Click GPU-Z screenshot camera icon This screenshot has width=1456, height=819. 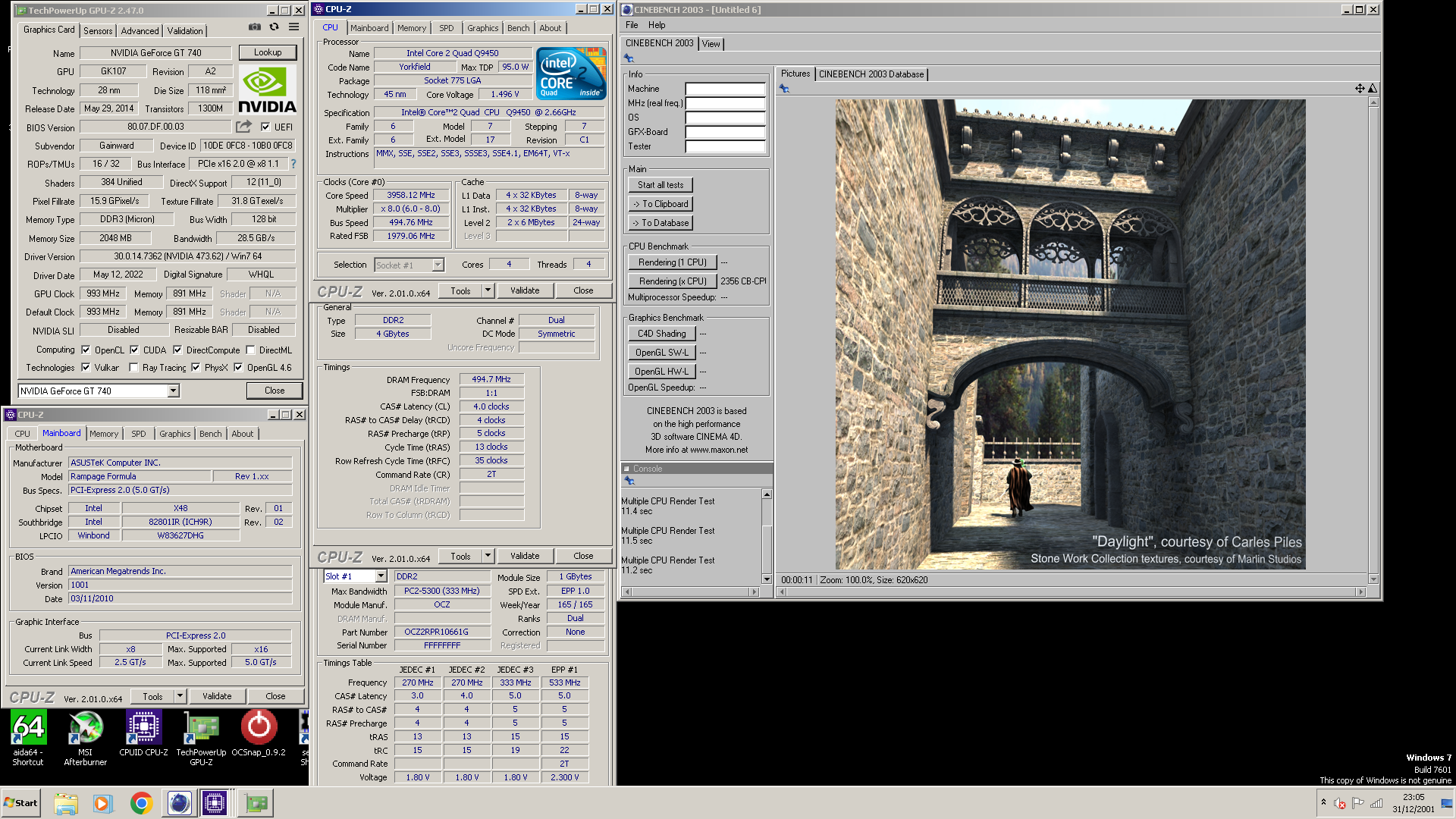coord(254,27)
